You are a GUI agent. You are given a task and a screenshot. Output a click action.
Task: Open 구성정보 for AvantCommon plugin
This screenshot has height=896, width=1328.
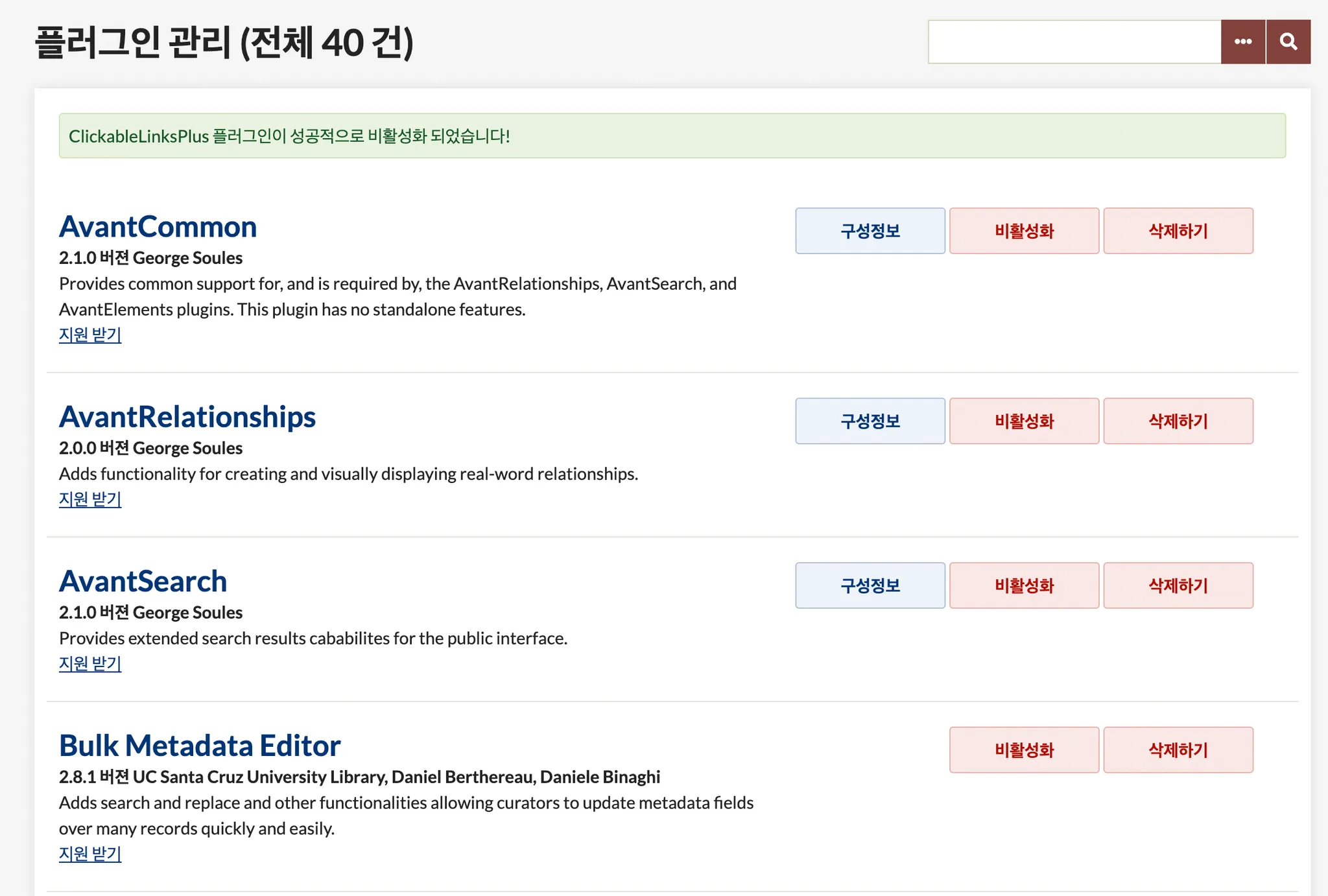pos(870,231)
